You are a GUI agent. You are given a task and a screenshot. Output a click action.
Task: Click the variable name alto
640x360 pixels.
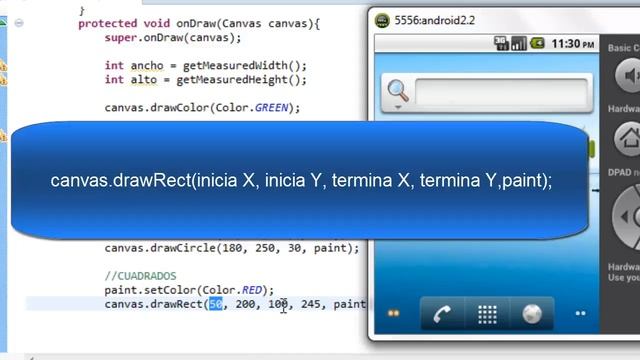coord(144,80)
